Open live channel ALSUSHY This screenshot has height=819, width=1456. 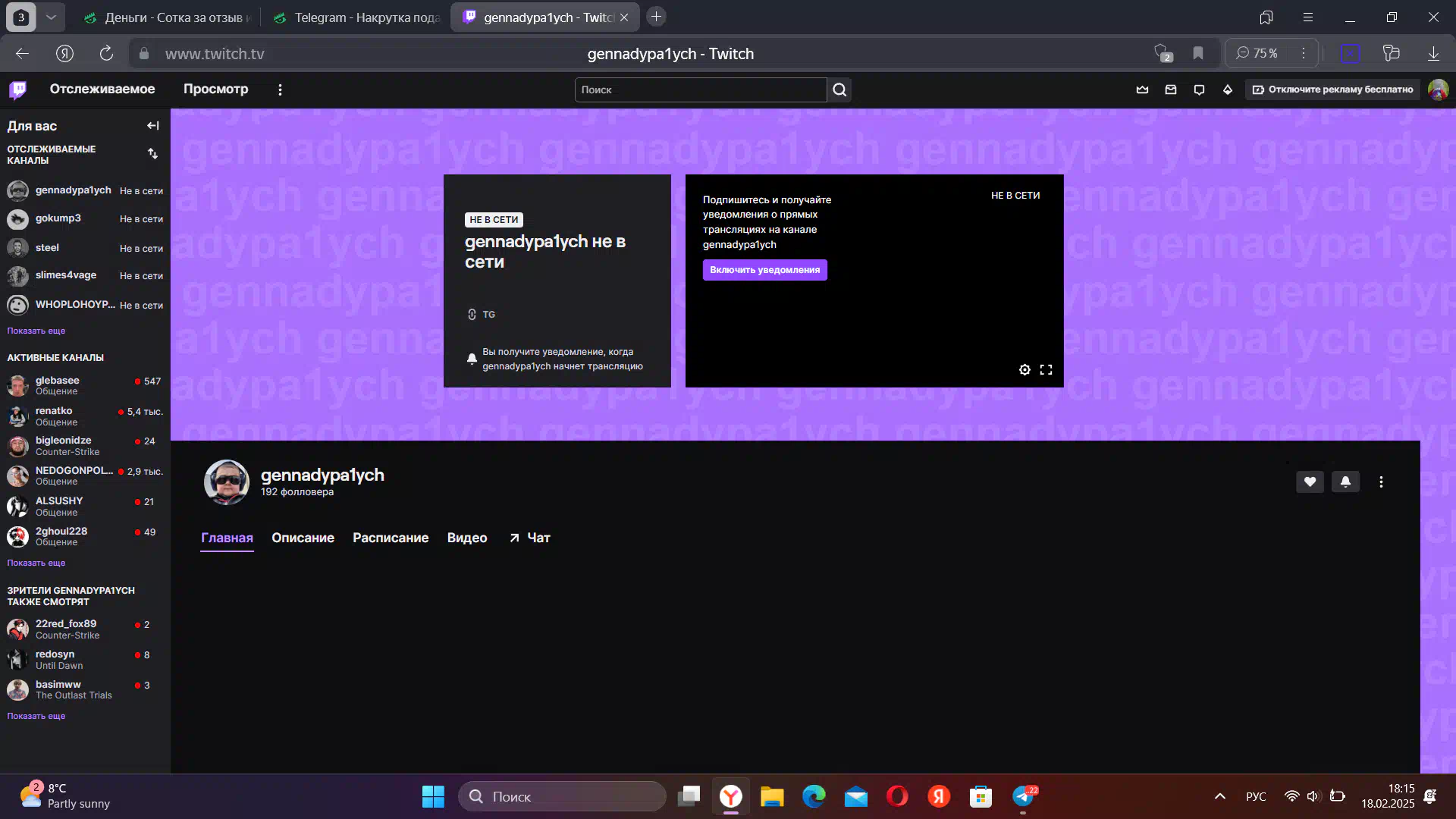[x=85, y=506]
